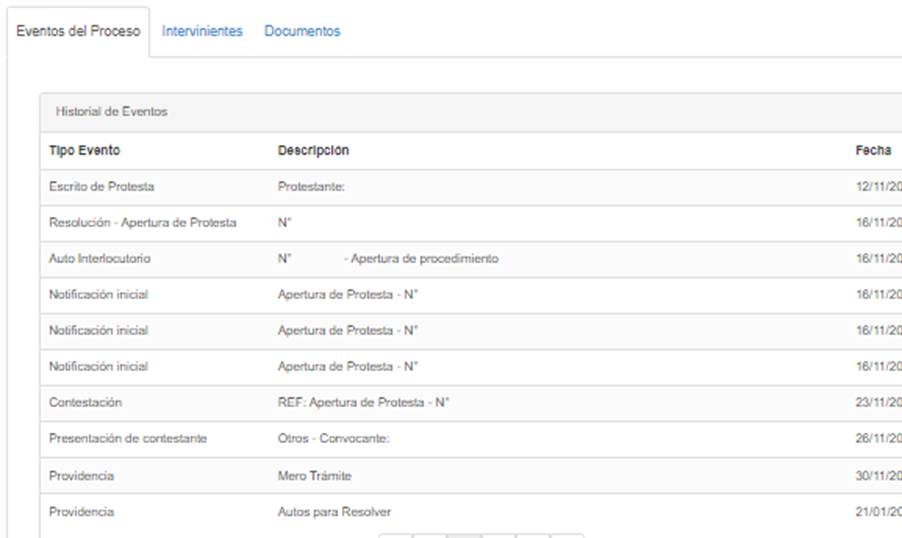Click the Otros - Convocante: description

click(x=333, y=439)
